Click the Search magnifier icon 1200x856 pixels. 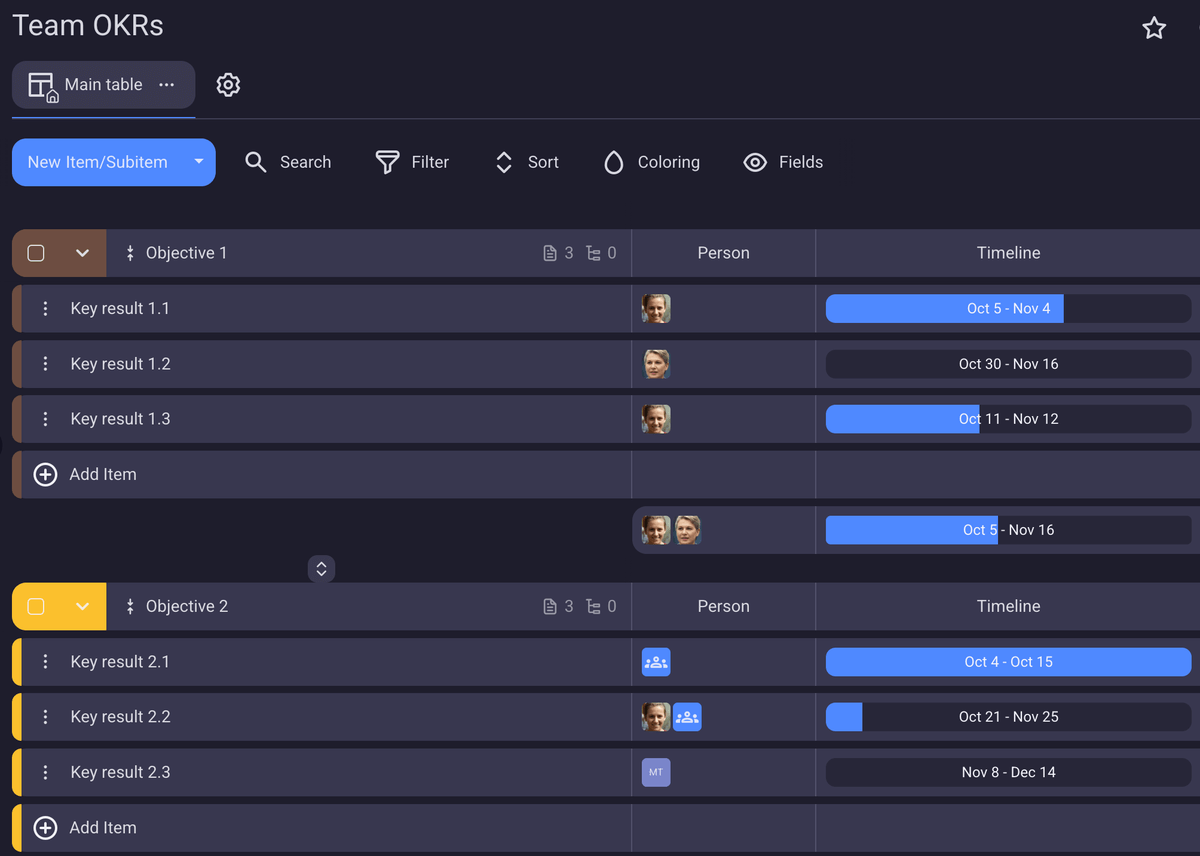(256, 162)
